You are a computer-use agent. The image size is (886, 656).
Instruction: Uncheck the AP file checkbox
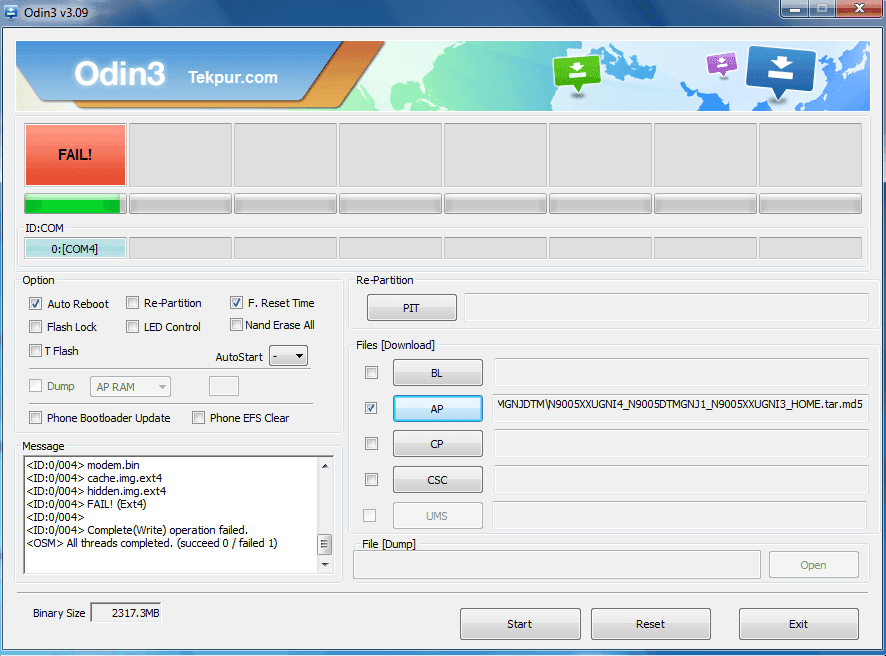coord(371,408)
